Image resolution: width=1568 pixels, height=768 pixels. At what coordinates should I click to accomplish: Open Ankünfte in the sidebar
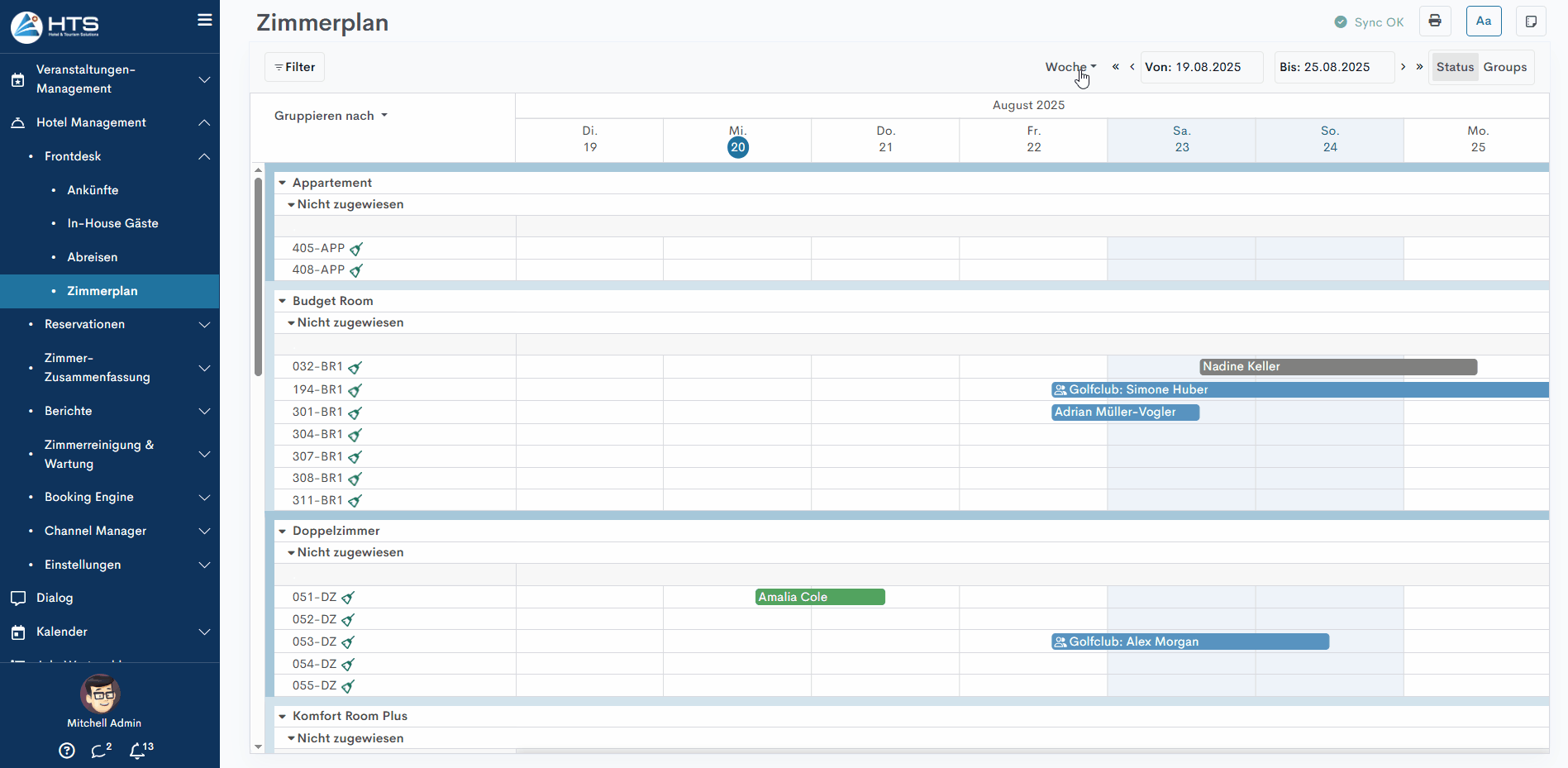click(x=93, y=190)
